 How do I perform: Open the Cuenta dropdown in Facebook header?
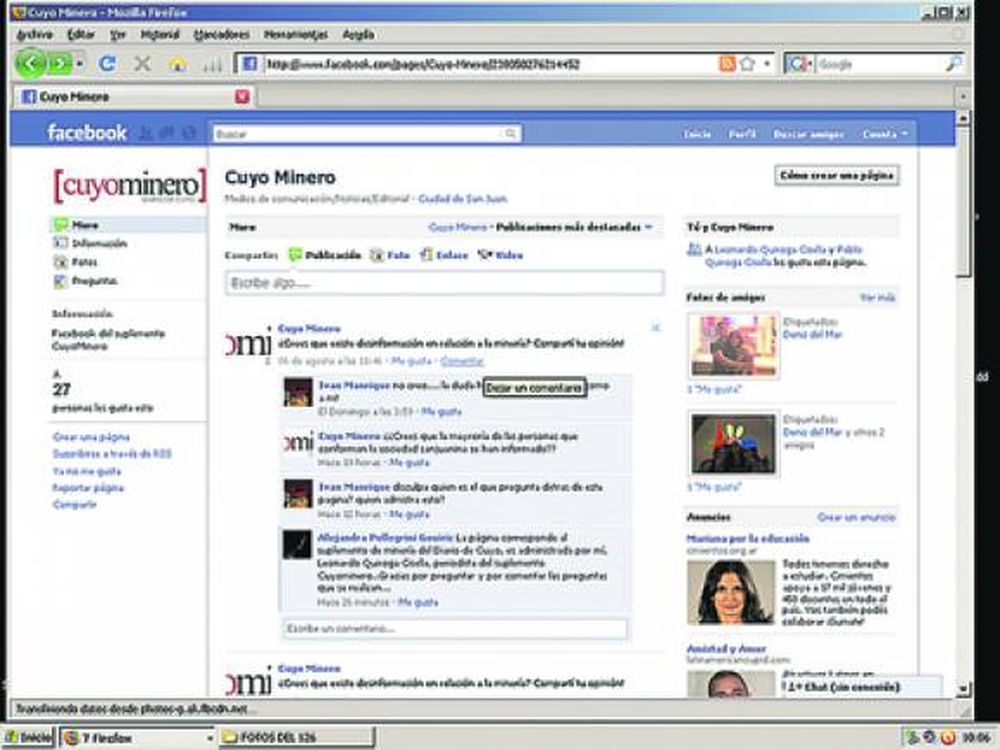(x=885, y=133)
